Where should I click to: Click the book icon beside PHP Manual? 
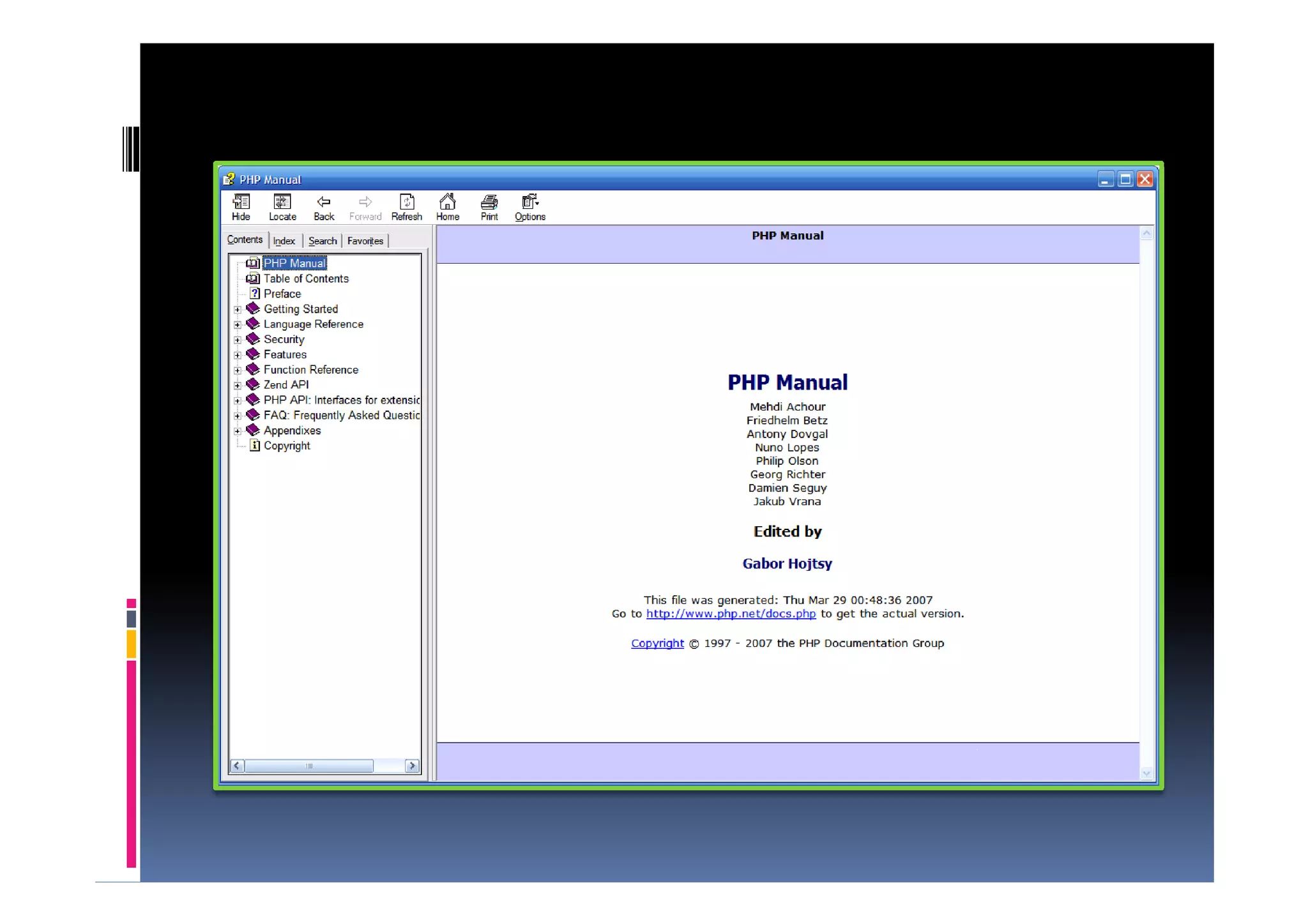tap(253, 263)
